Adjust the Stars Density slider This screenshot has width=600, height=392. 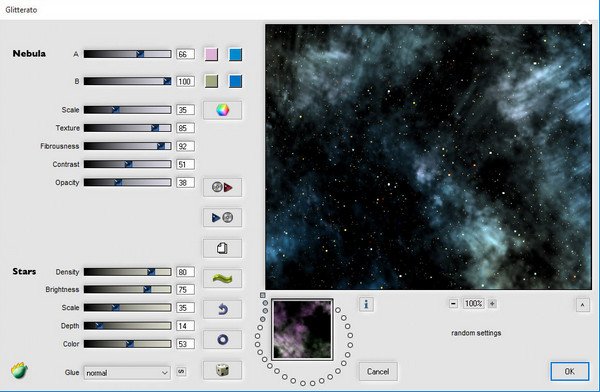click(x=127, y=272)
